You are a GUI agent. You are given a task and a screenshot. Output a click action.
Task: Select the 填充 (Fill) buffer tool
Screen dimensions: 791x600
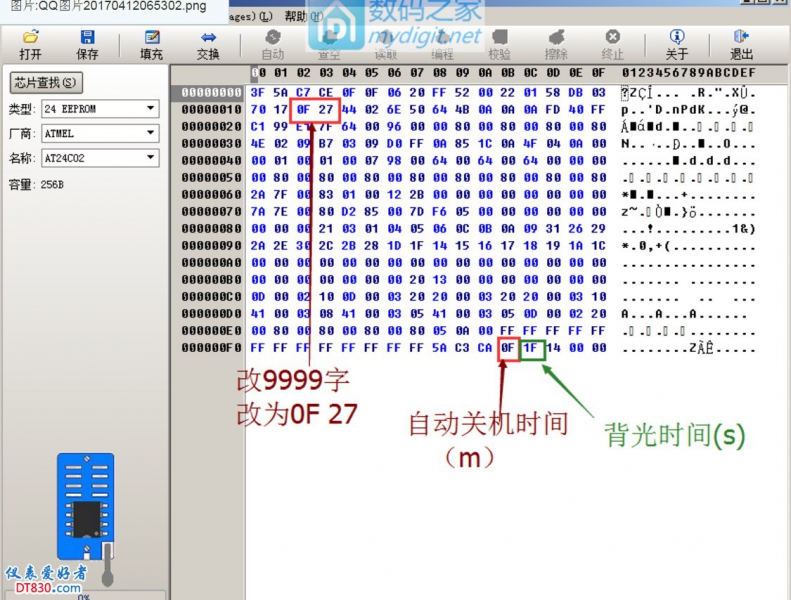coord(152,45)
